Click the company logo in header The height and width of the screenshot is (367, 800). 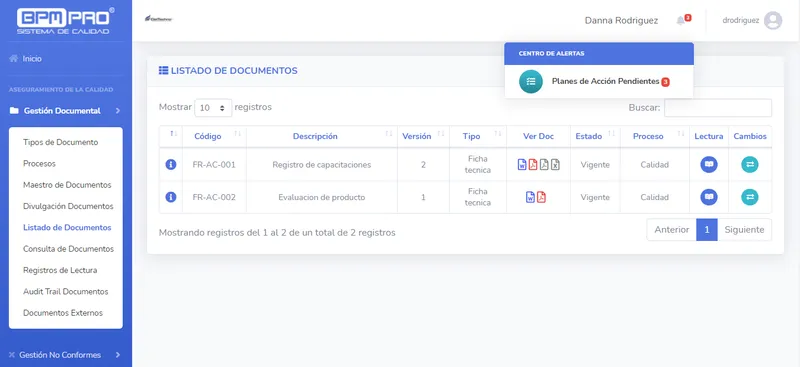[159, 19]
